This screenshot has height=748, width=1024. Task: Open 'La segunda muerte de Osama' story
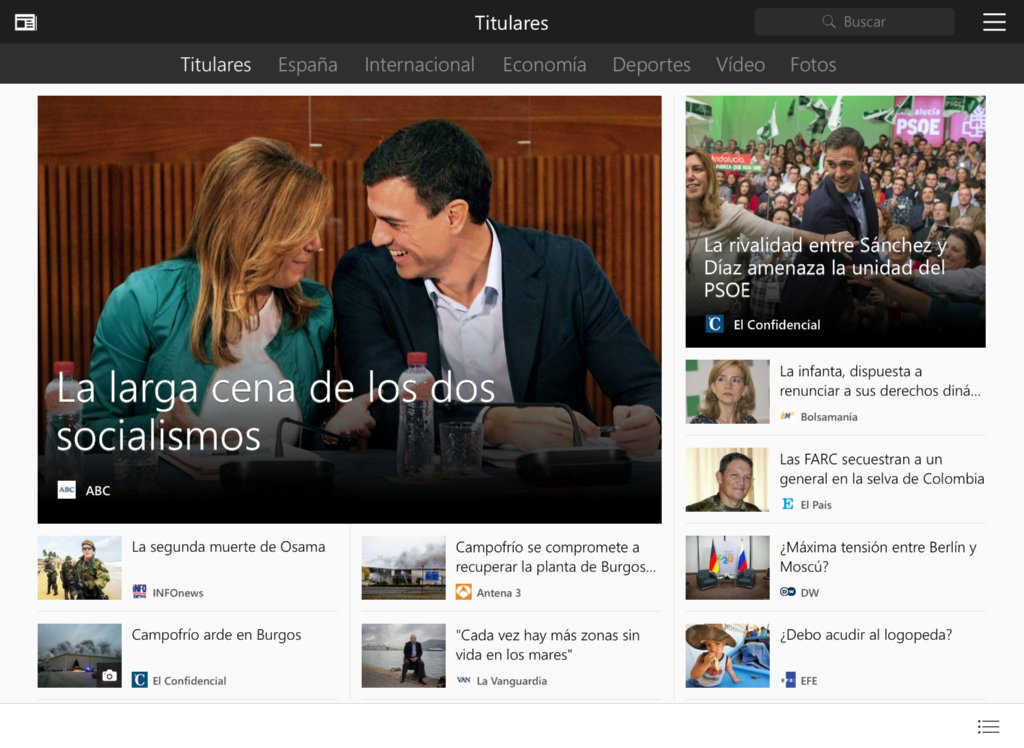click(228, 547)
